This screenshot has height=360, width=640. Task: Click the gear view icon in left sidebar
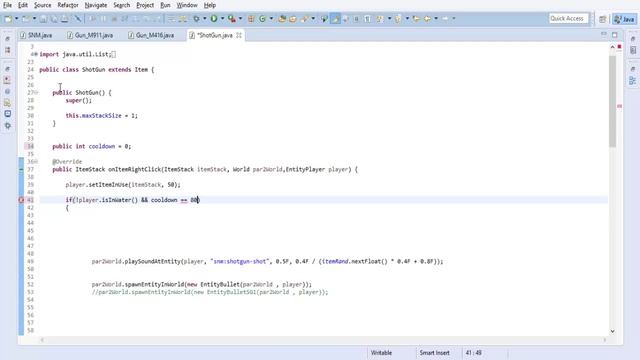pyautogui.click(x=7, y=126)
